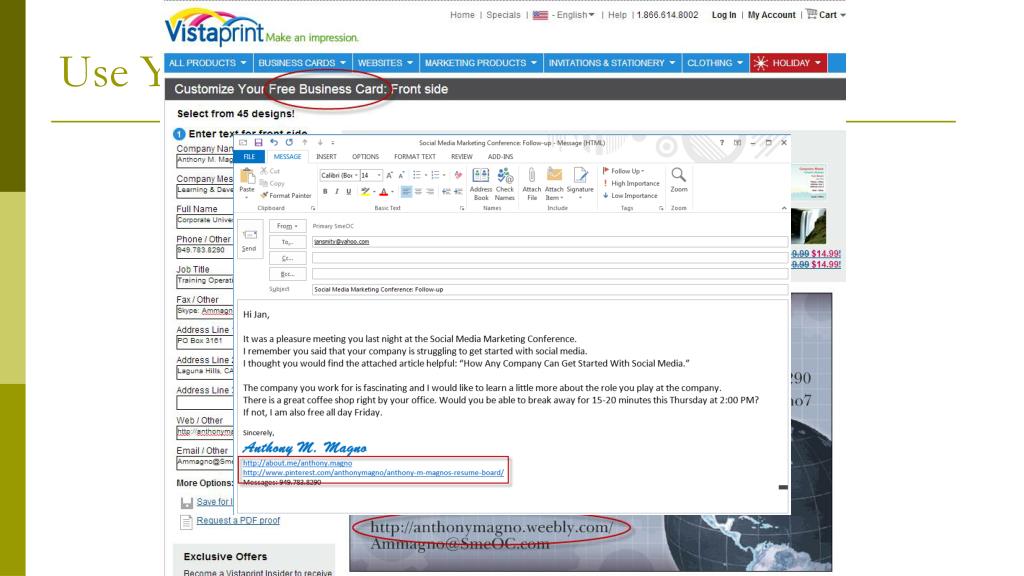Click the Bcc... button
The image size is (1024, 576).
[x=287, y=274]
